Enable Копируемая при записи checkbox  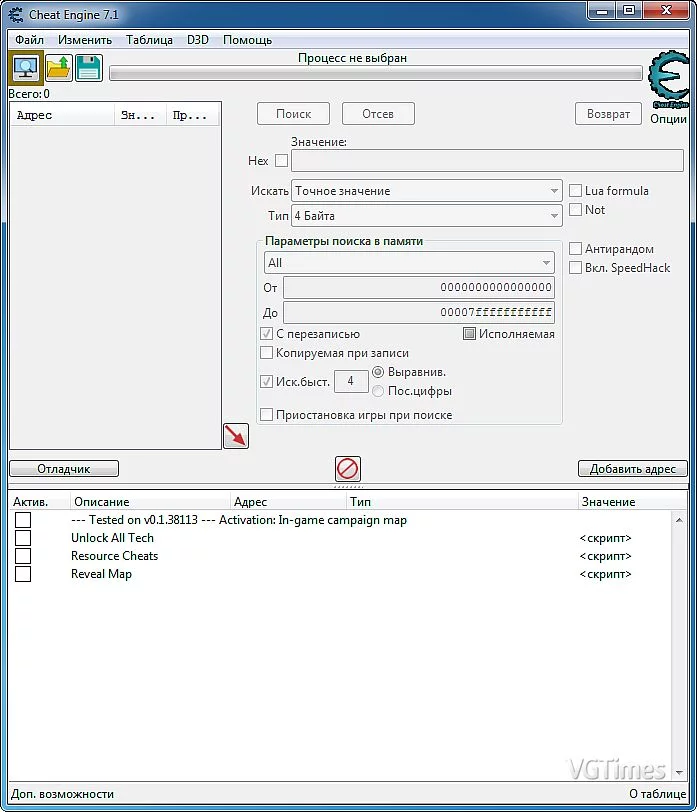click(266, 353)
